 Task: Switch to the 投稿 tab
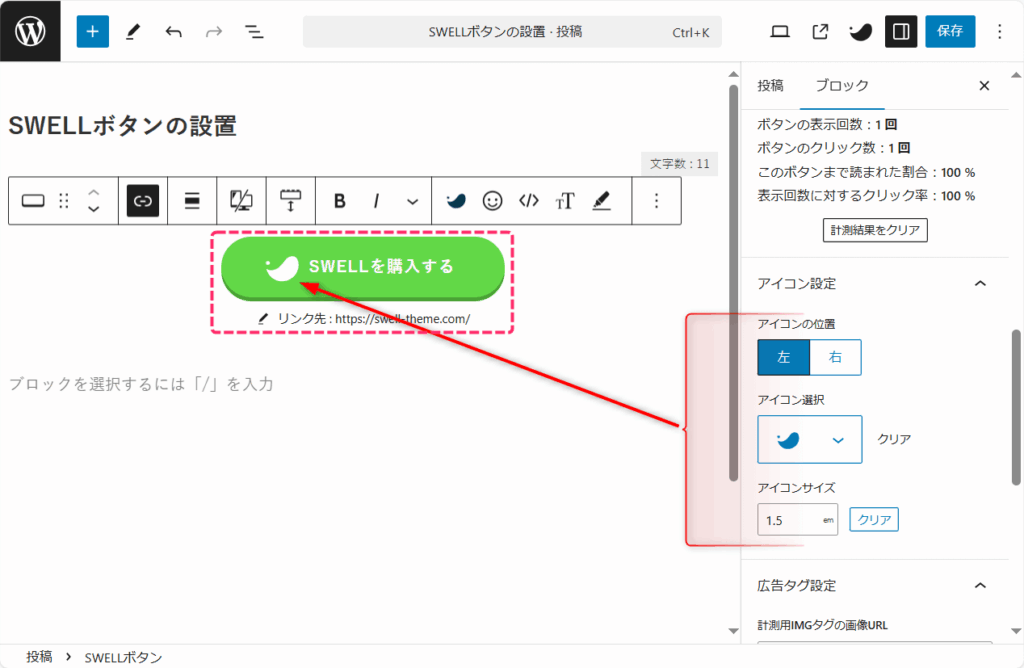click(770, 86)
